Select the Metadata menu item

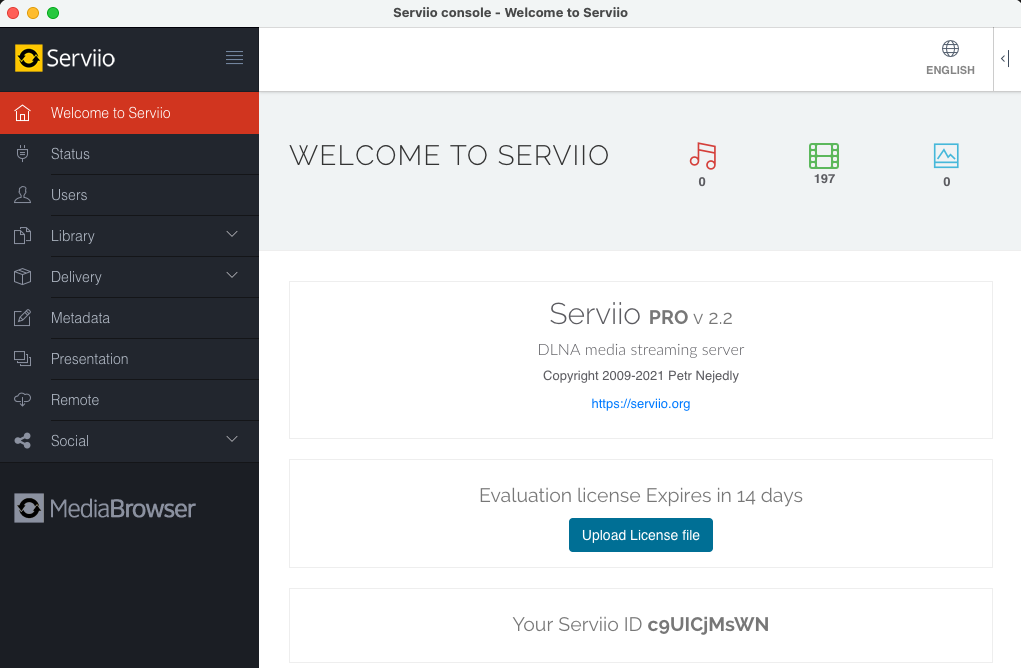point(130,318)
